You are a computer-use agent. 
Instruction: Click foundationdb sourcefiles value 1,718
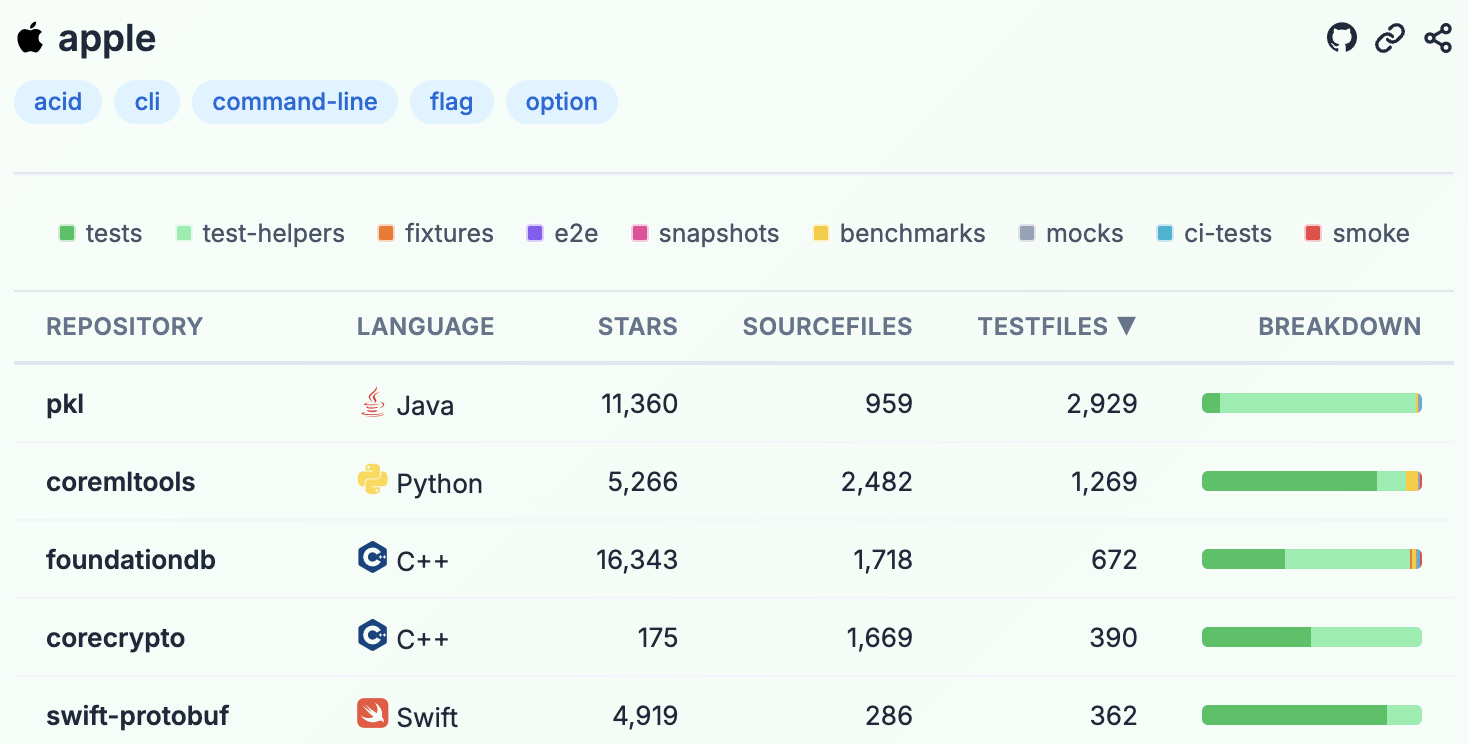tap(883, 560)
